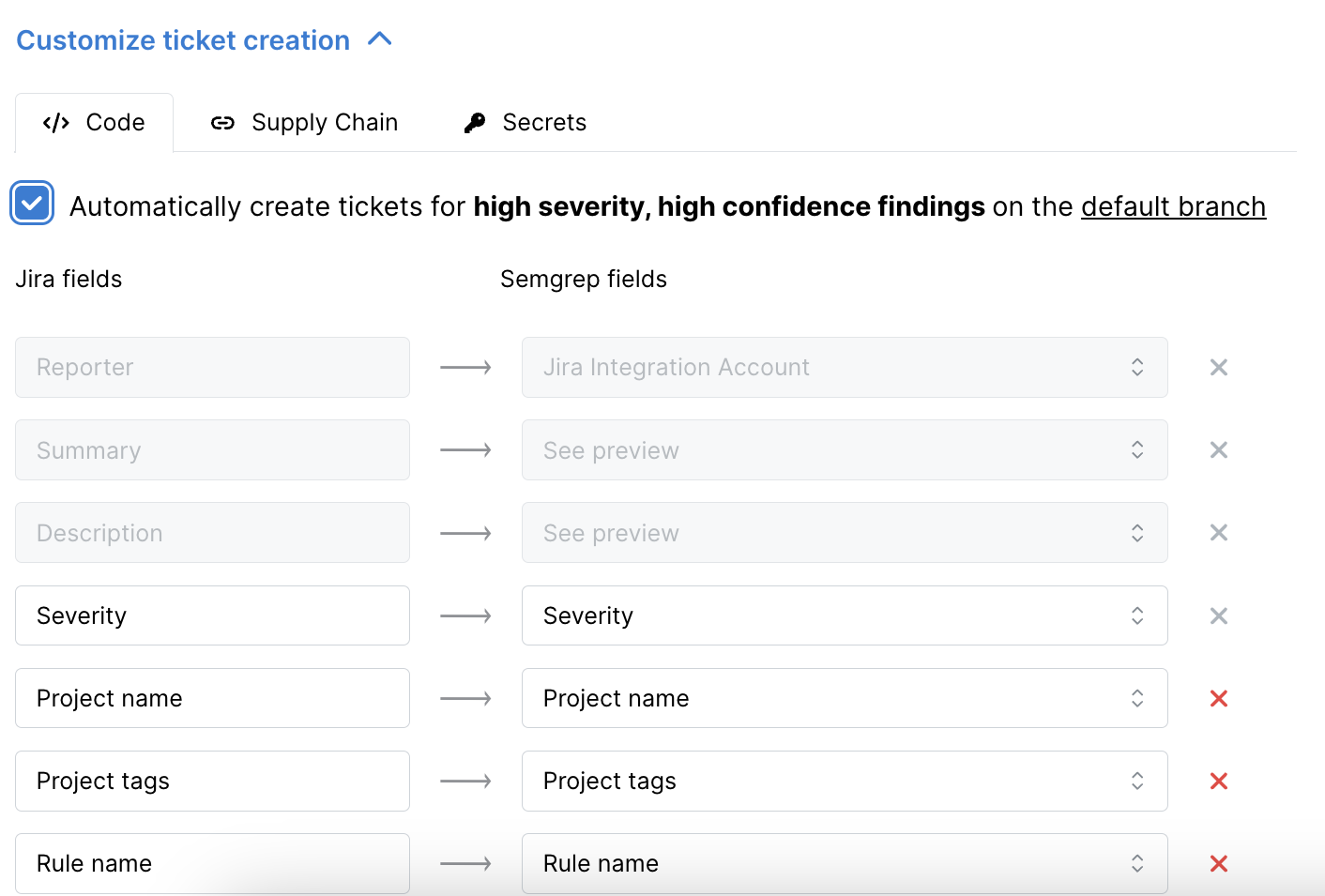This screenshot has height=896, width=1325.
Task: Open the Jira Integration Account dropdown
Action: [x=1136, y=367]
